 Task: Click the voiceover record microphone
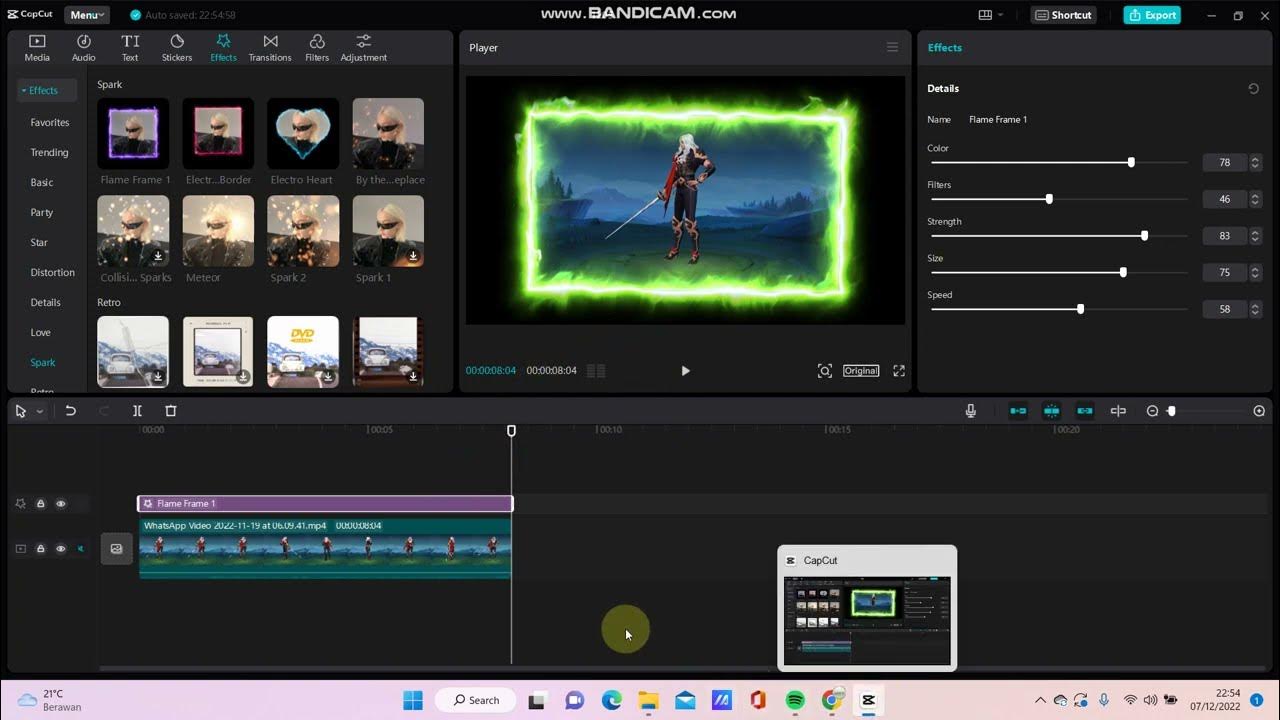(x=970, y=411)
